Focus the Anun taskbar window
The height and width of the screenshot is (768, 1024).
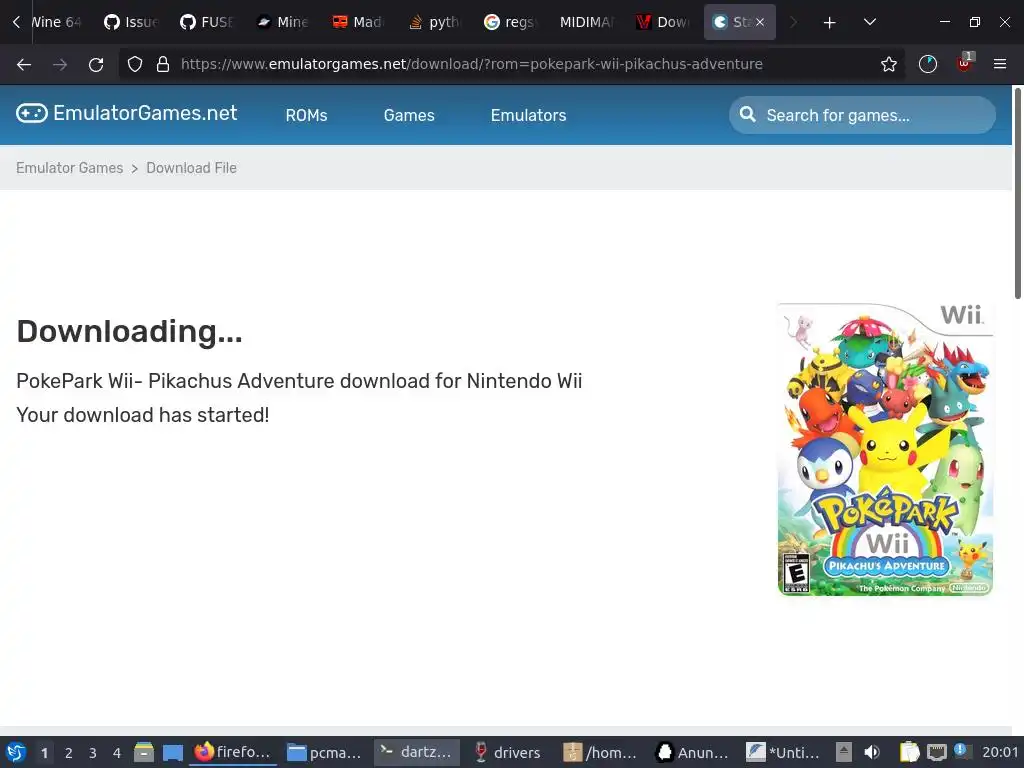click(692, 752)
